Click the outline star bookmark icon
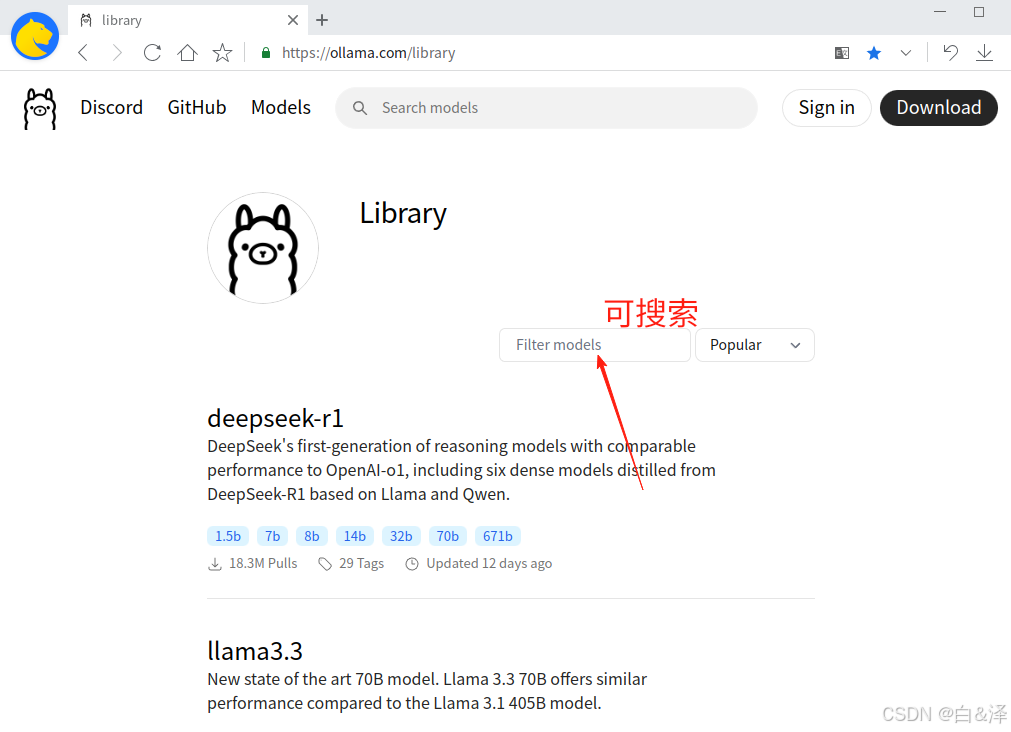Viewport: 1011px width, 732px height. coord(222,53)
